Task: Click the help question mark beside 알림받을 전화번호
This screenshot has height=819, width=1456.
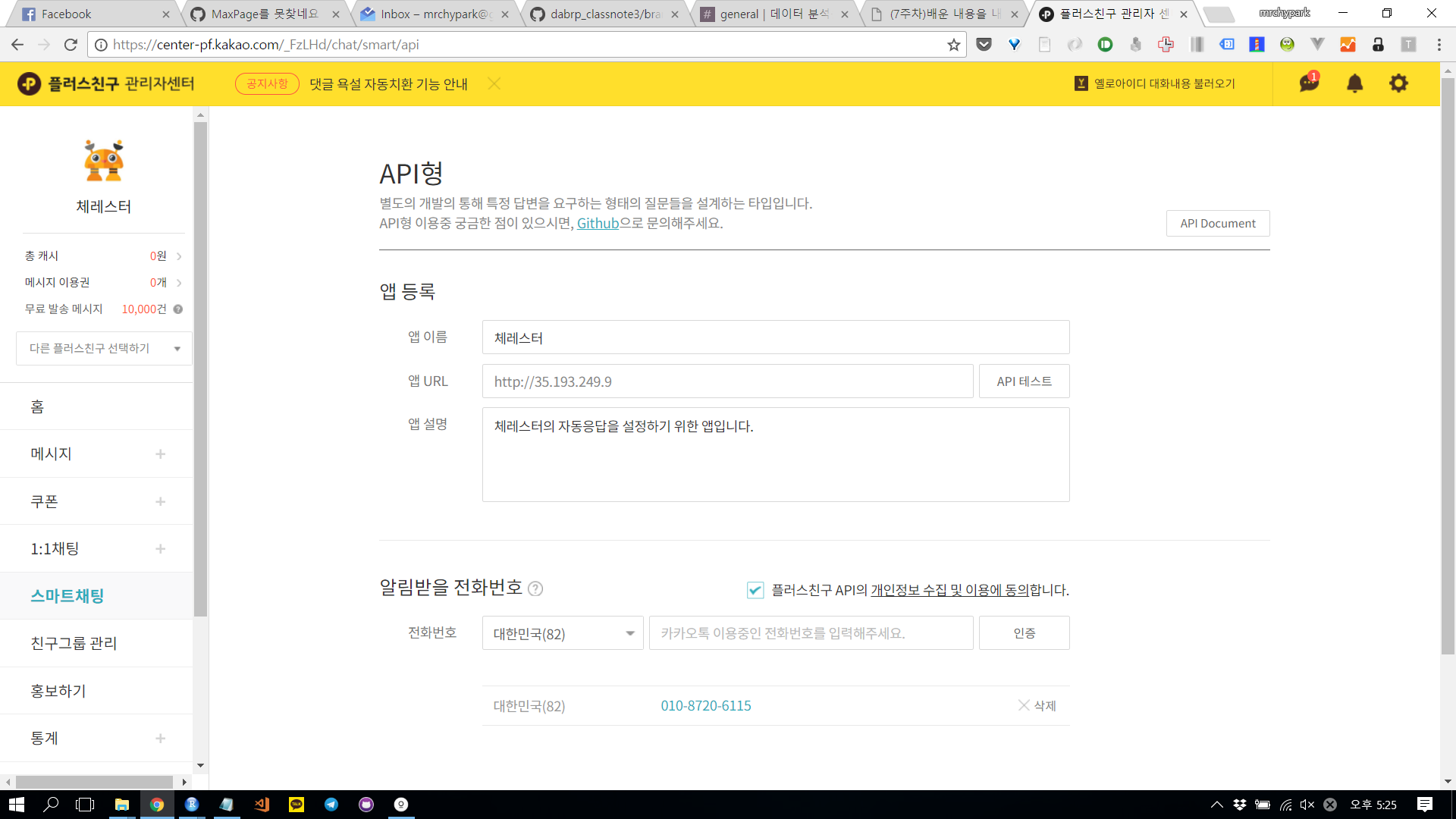Action: point(535,588)
